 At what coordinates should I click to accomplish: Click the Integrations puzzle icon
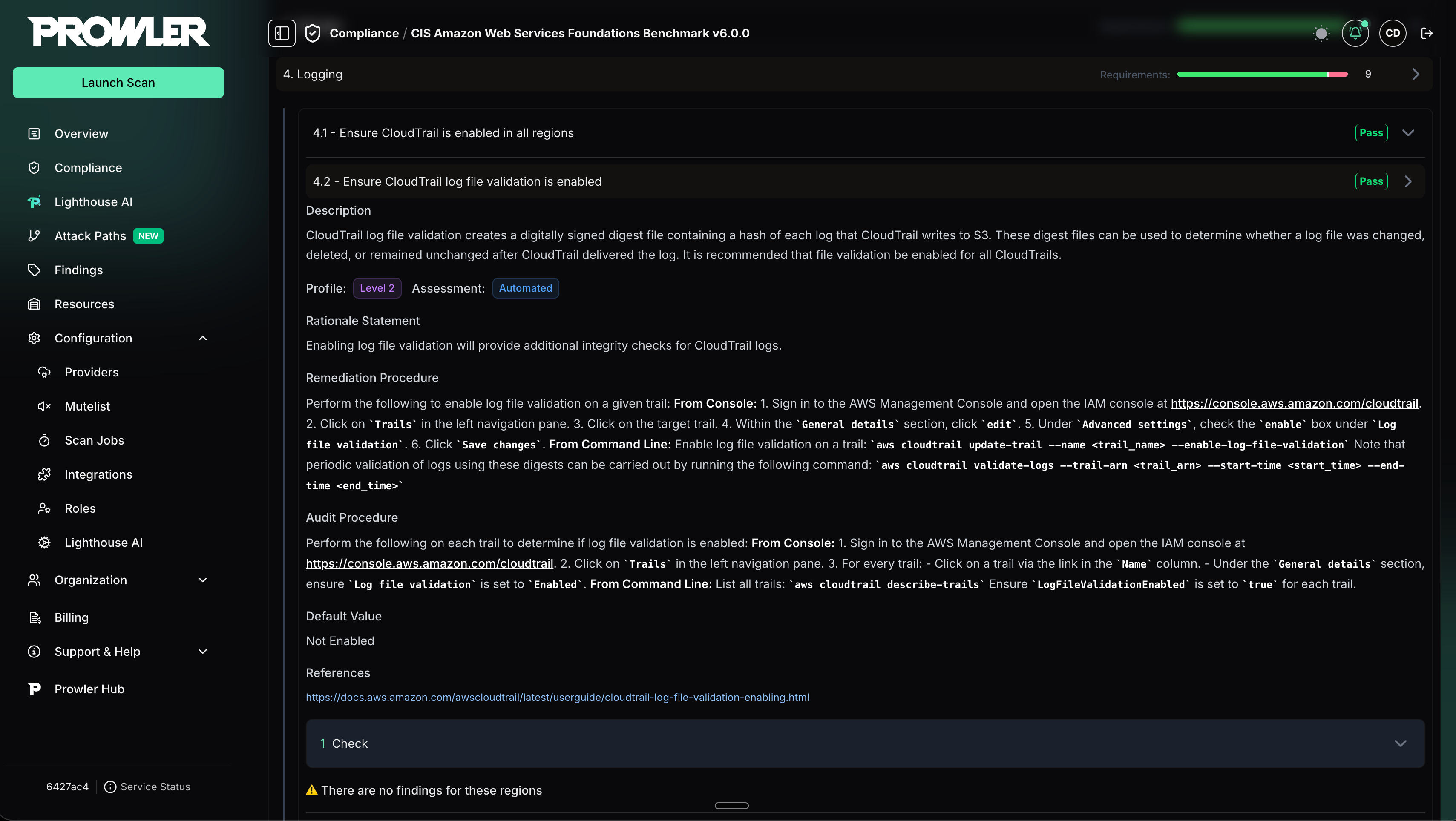44,475
